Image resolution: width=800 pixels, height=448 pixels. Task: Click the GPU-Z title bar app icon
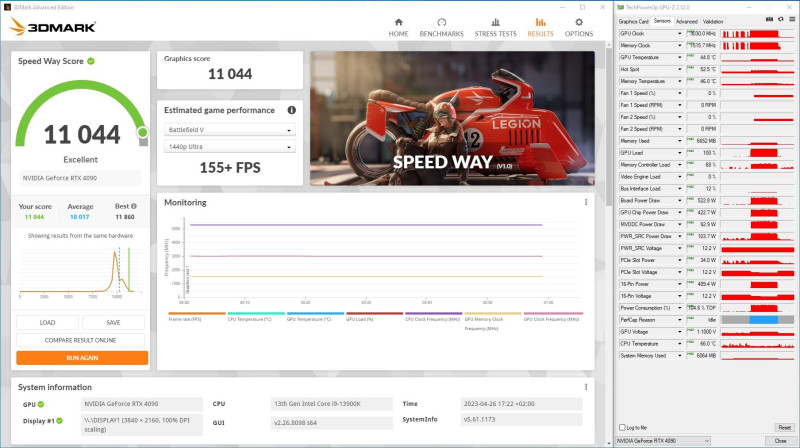621,7
